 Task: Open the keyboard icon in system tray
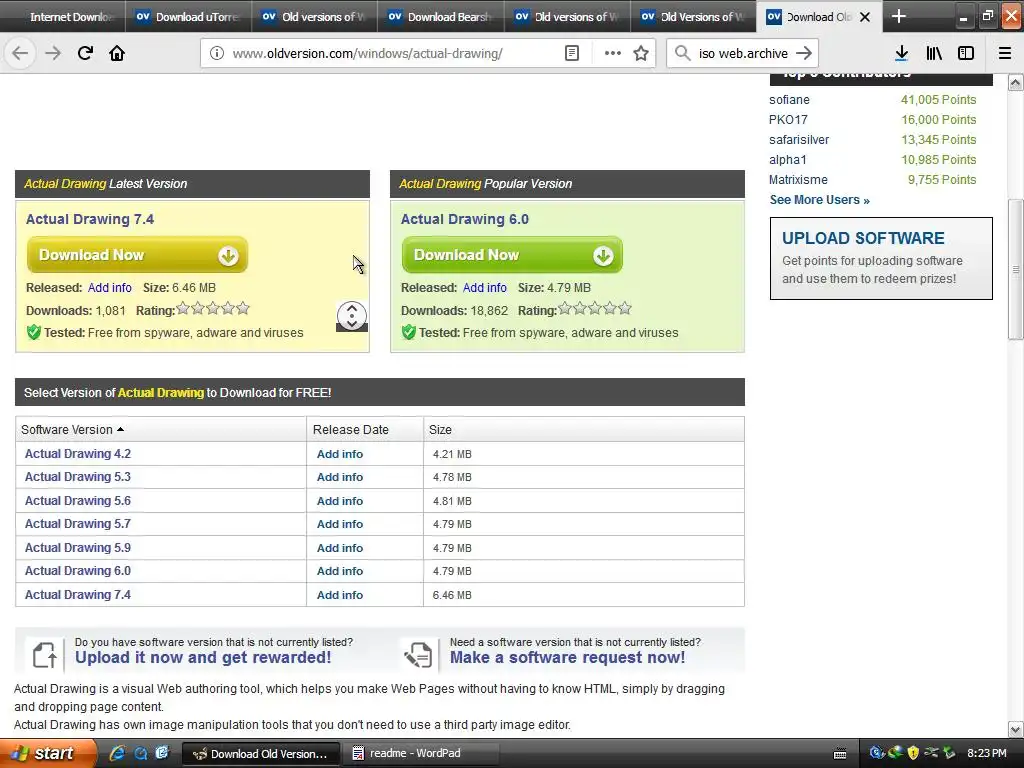click(x=840, y=754)
